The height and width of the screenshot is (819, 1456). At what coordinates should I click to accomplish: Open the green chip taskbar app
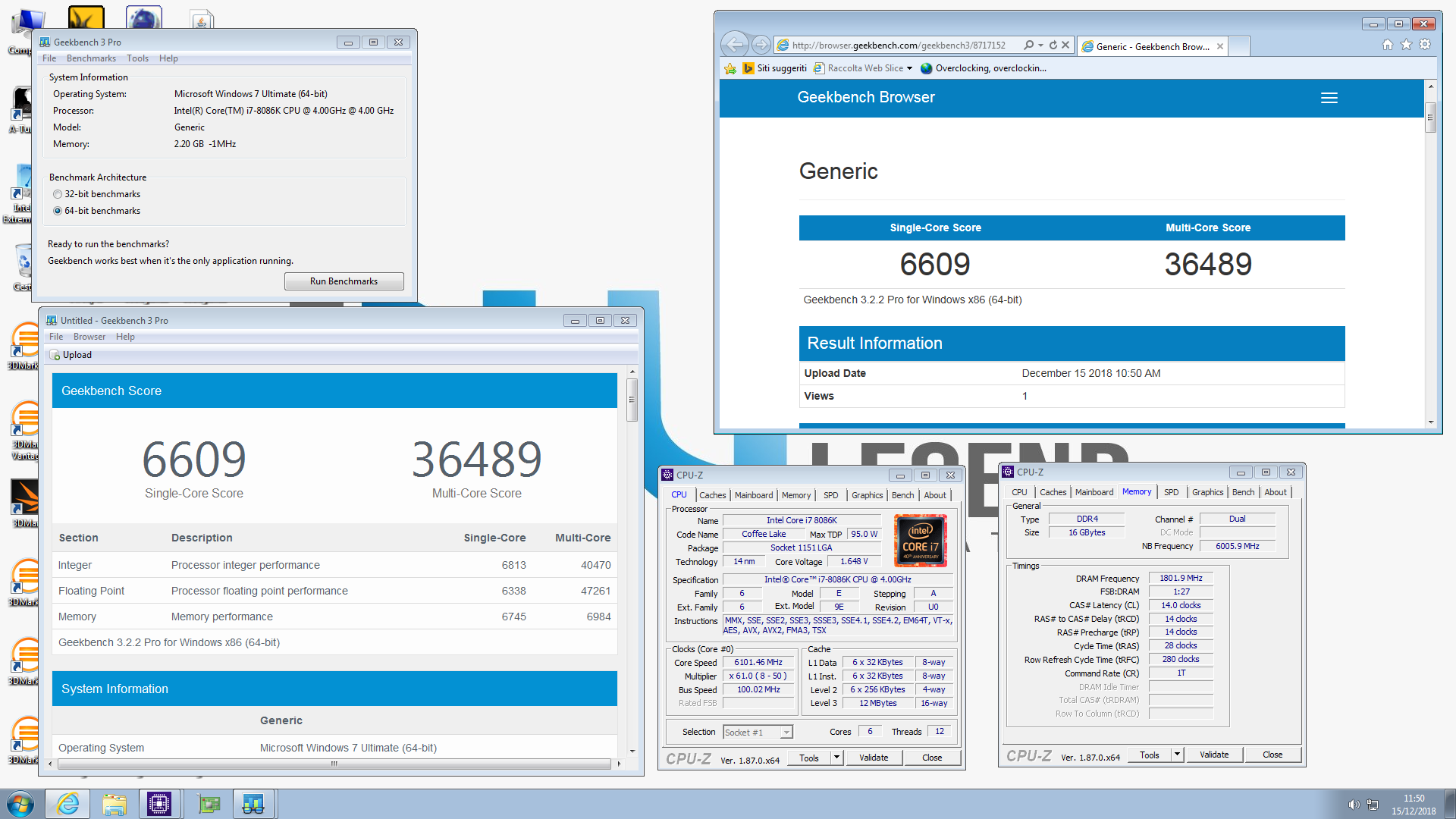[x=208, y=804]
